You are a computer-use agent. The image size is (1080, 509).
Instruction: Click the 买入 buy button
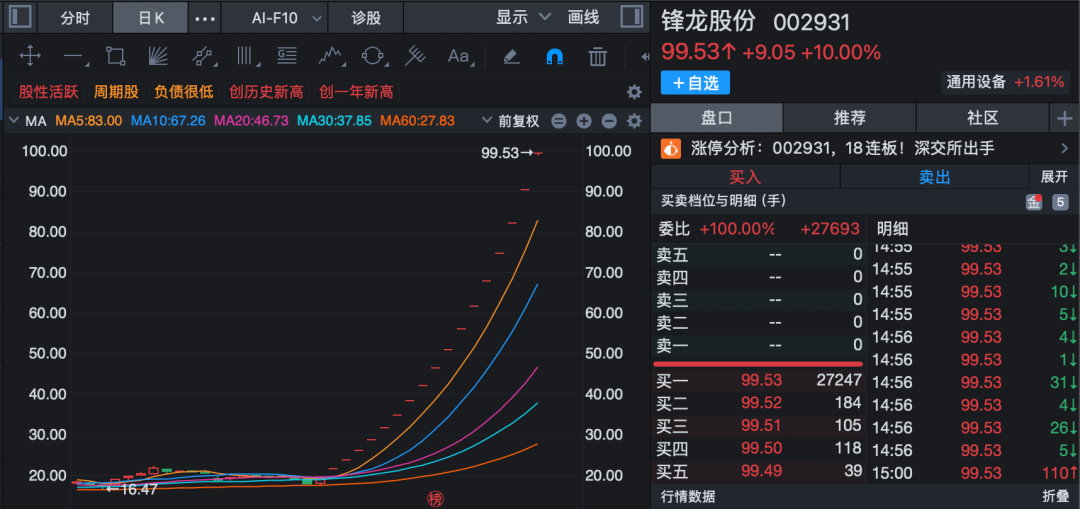click(745, 177)
